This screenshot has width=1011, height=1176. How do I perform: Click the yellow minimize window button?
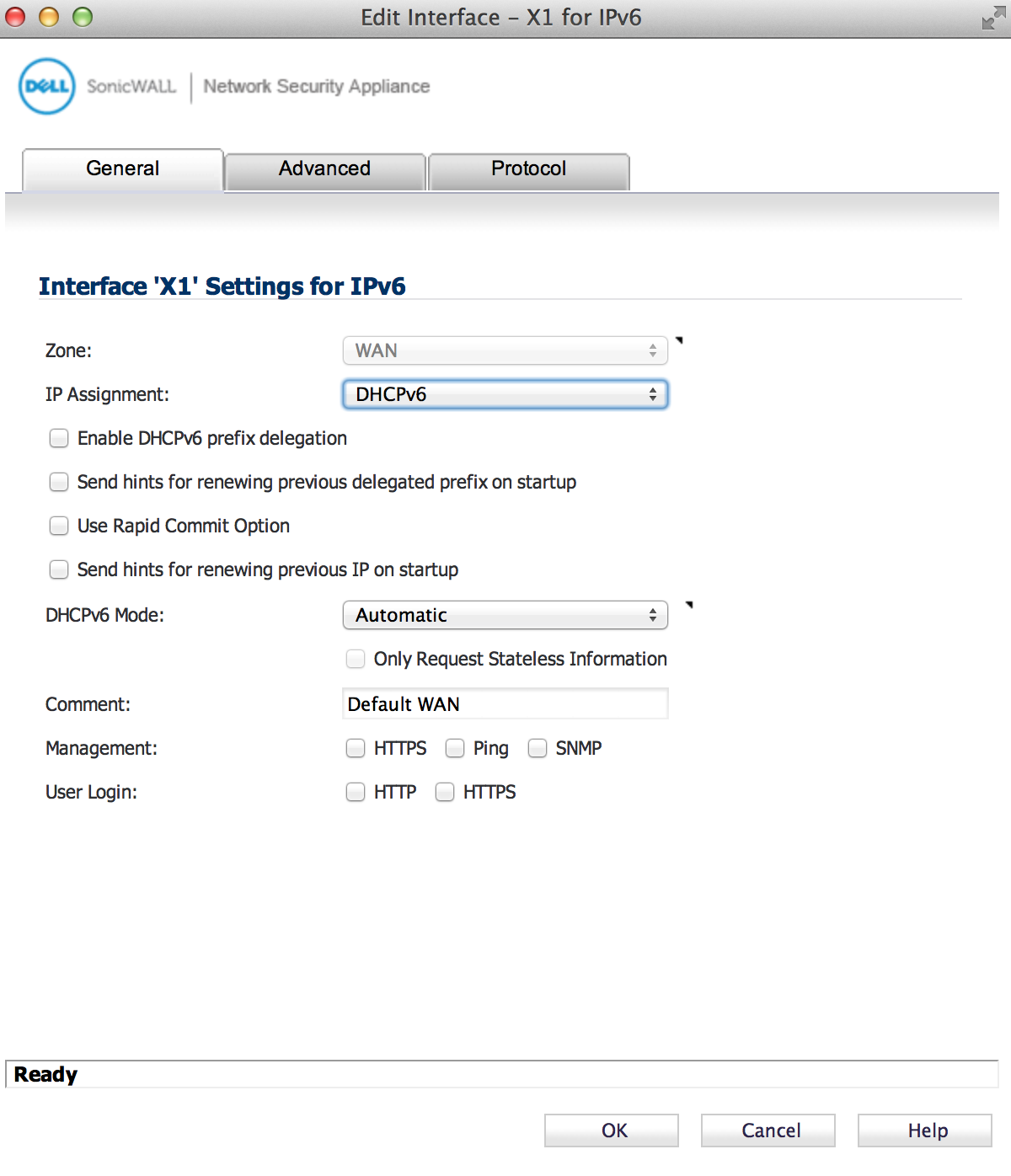(49, 17)
